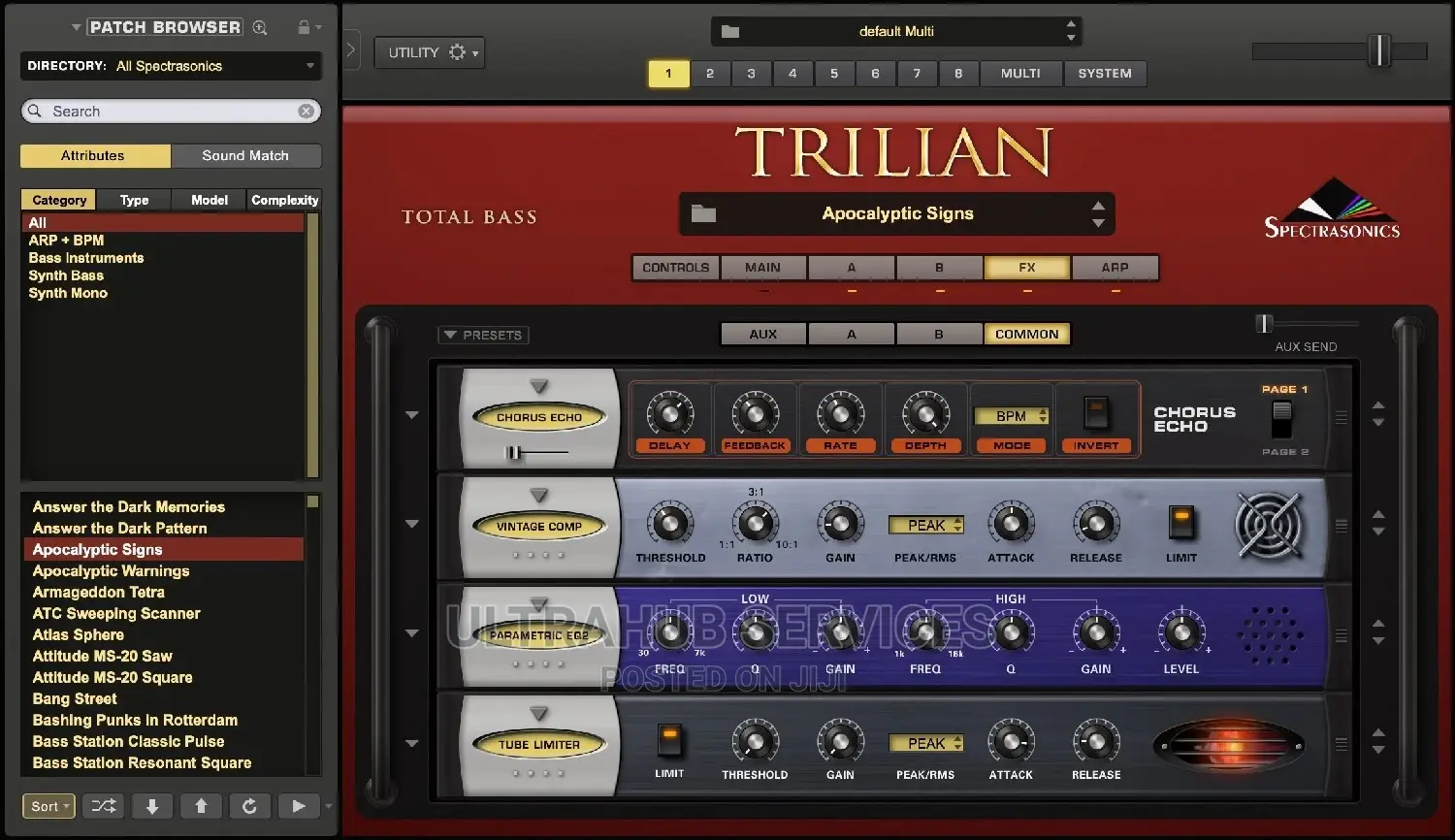
Task: Grab the Parametric EQ rack handle
Action: pos(1342,636)
